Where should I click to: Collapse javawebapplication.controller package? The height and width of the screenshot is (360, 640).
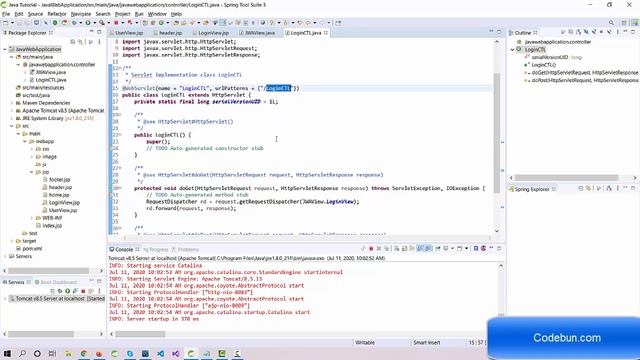[x=18, y=64]
